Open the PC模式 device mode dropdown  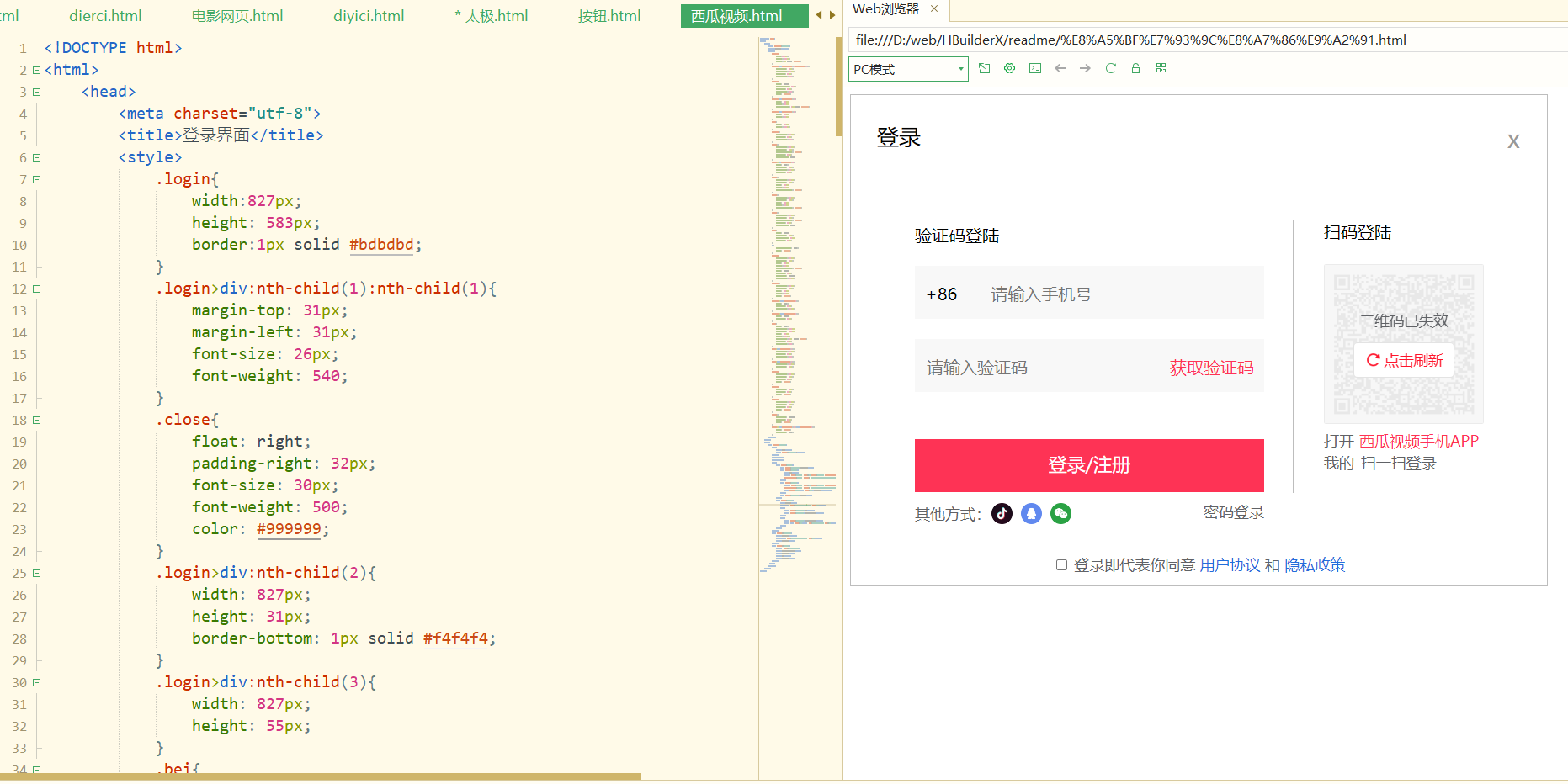(x=908, y=69)
